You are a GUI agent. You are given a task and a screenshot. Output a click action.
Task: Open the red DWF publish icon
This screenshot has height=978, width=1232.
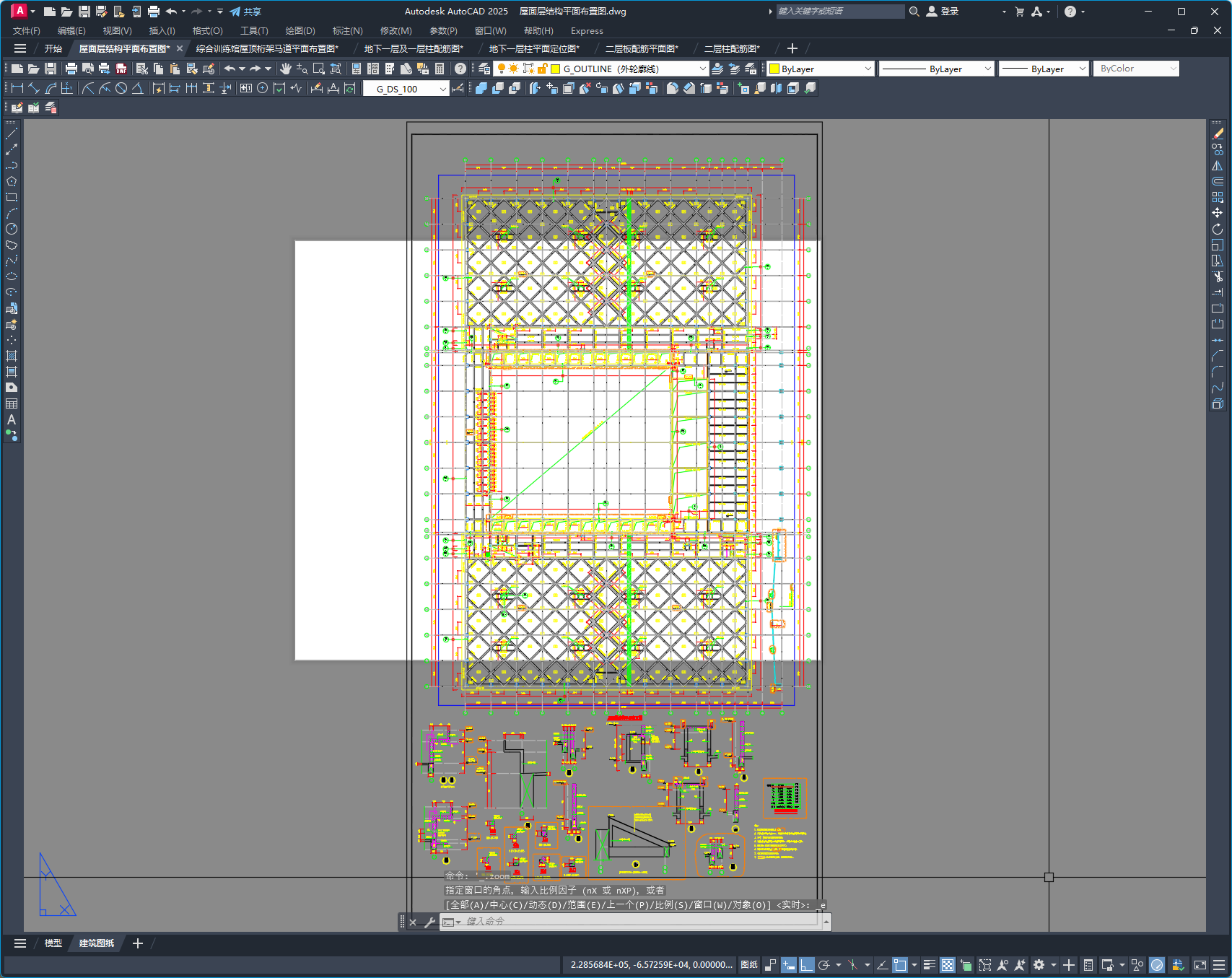point(121,69)
